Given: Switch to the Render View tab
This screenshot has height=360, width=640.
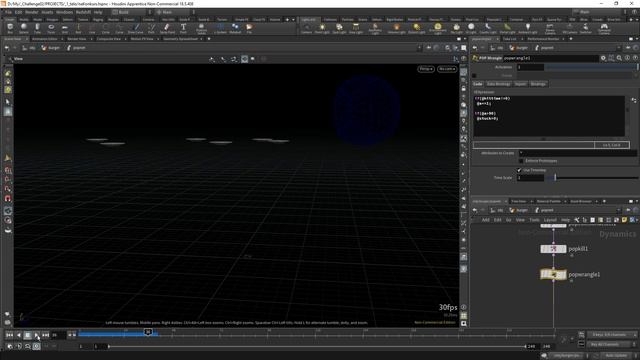Looking at the screenshot, I should (x=76, y=39).
